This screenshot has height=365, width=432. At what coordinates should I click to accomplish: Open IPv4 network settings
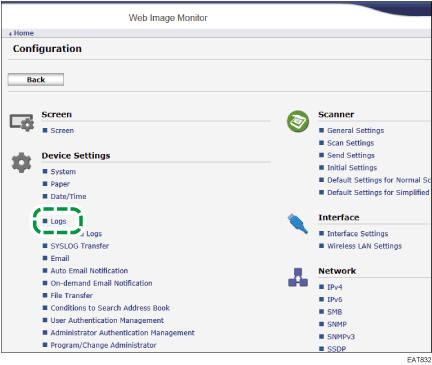[x=335, y=287]
